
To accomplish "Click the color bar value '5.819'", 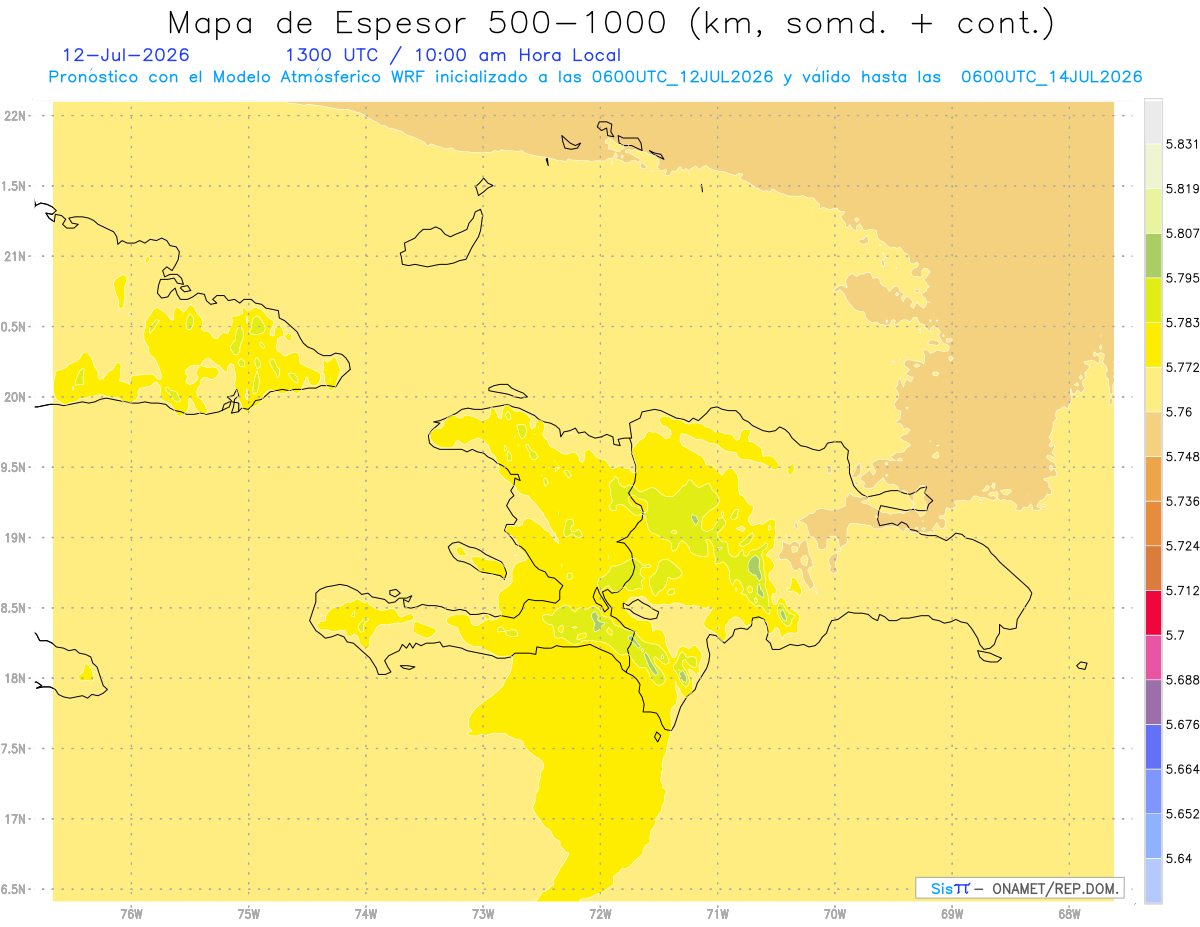I will (x=1182, y=188).
